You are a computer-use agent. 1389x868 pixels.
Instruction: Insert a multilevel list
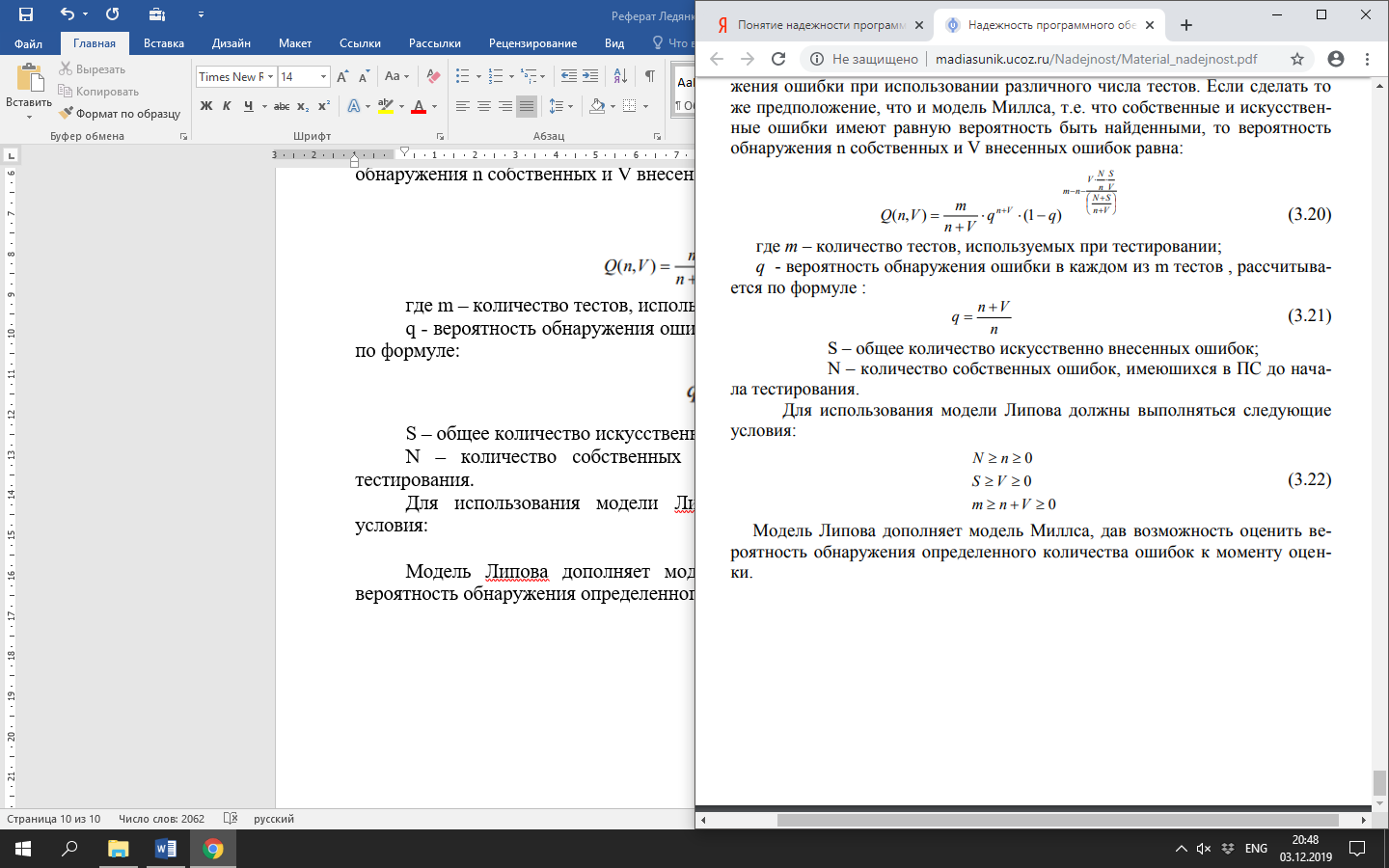(x=529, y=76)
